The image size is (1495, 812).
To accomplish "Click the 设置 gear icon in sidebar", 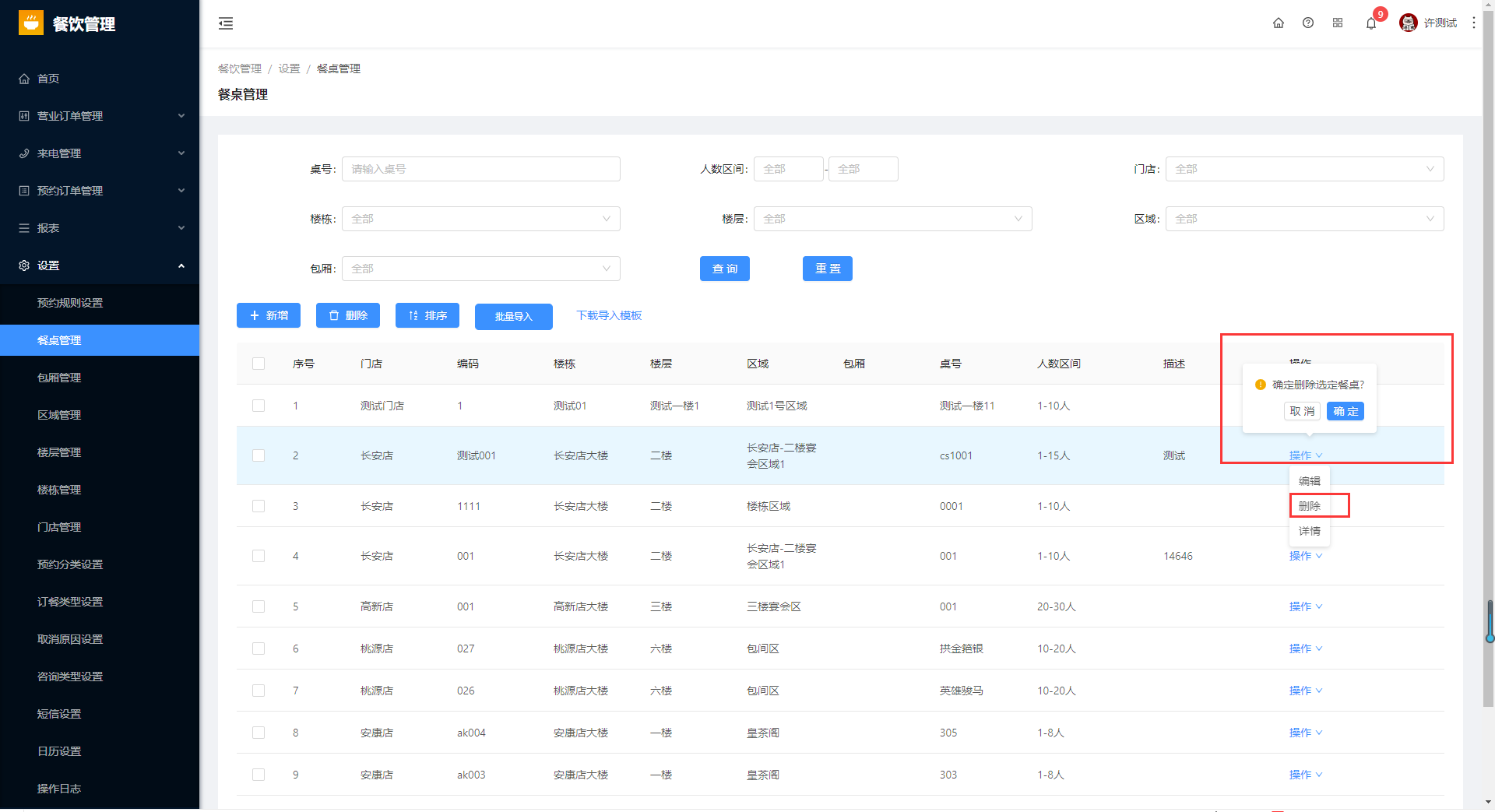I will click(x=24, y=265).
